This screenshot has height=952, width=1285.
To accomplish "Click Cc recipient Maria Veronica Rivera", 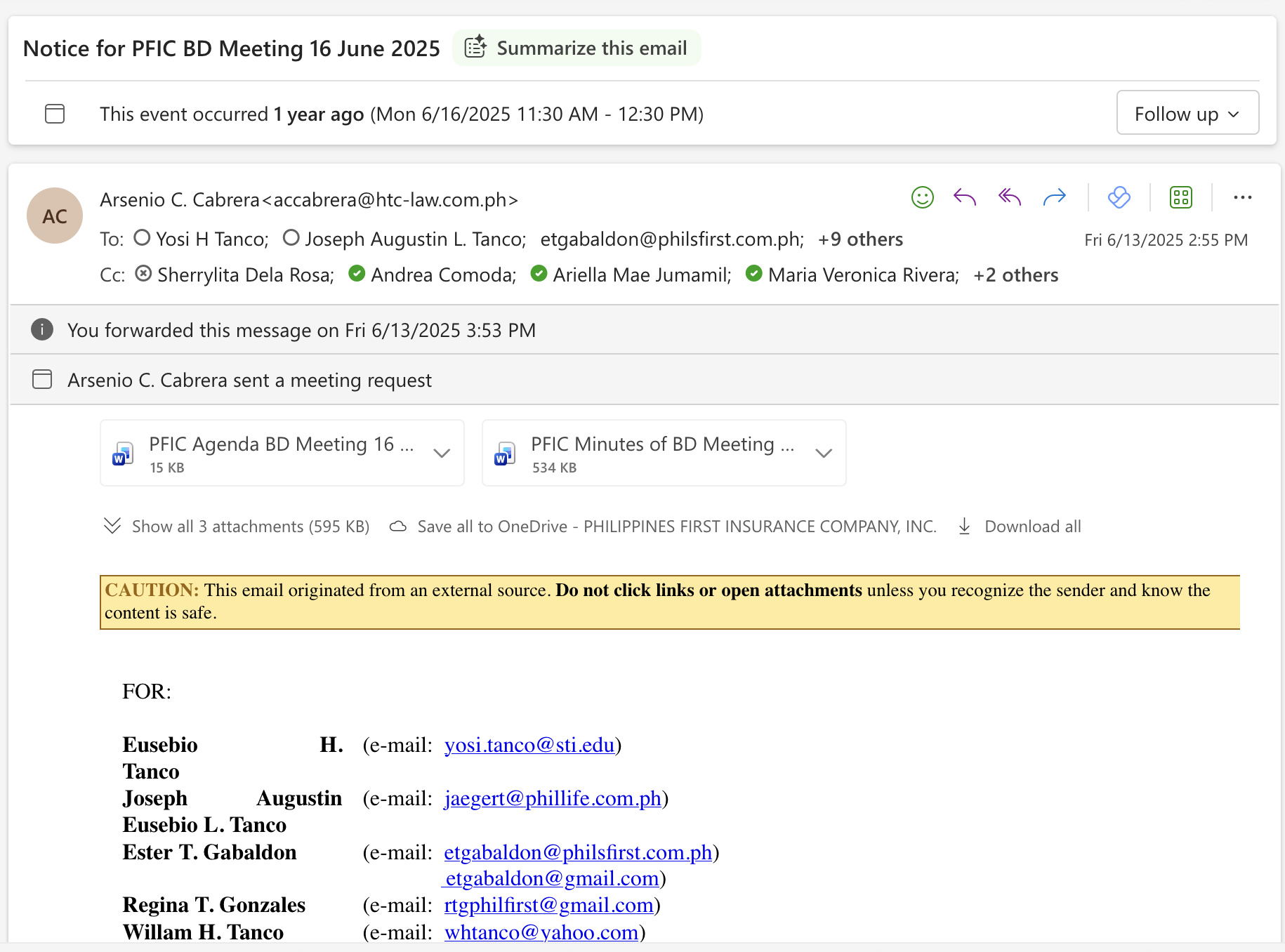I will click(864, 275).
